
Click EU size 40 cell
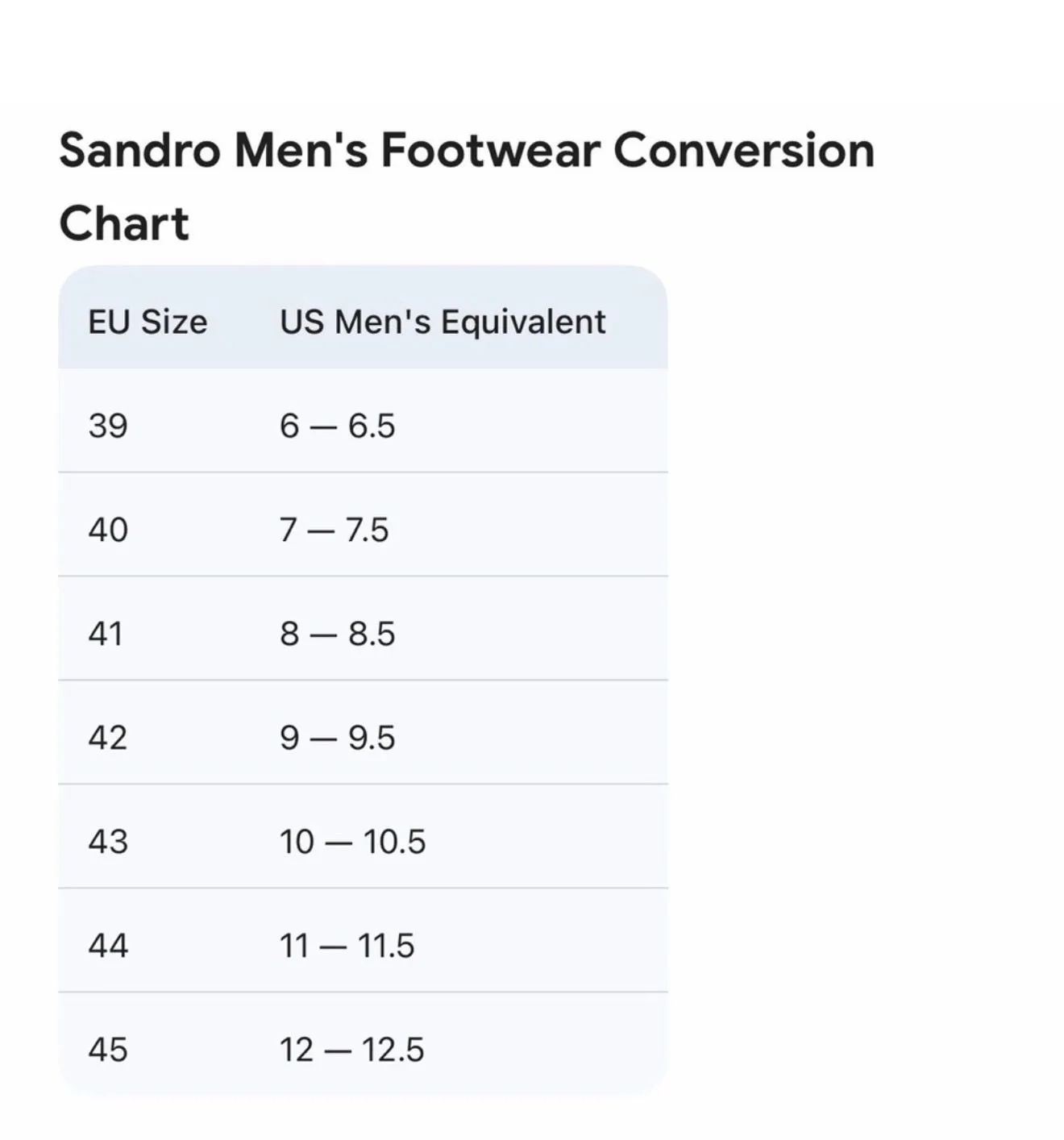point(108,530)
